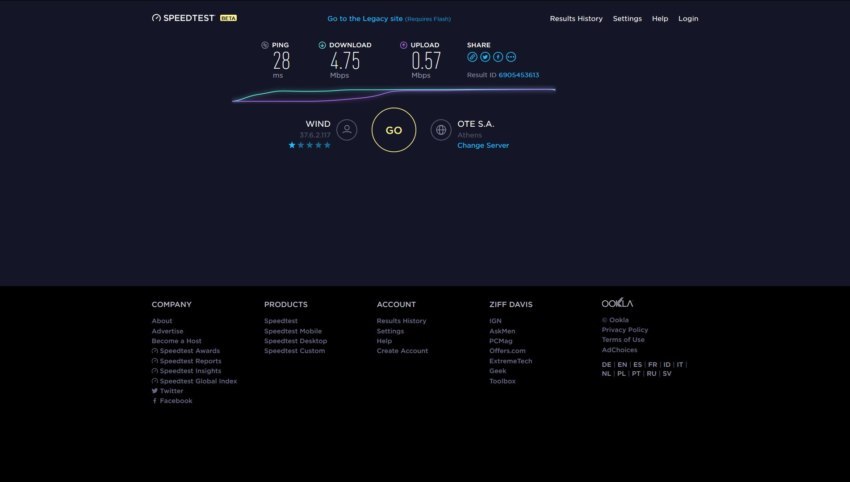Click the globe server icon
This screenshot has height=482, width=850.
[441, 130]
